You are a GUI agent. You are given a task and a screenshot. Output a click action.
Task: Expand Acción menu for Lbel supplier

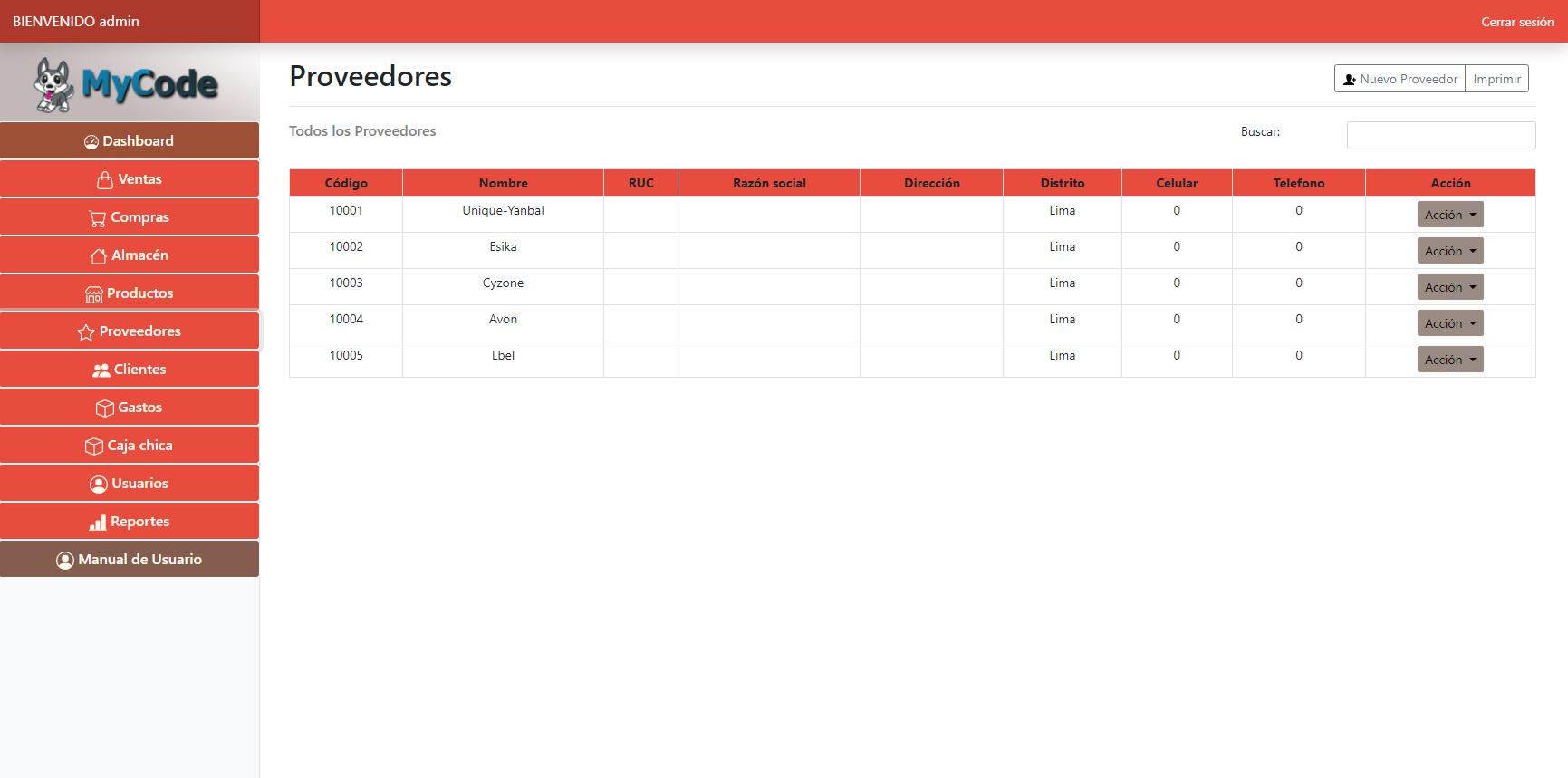point(1449,360)
